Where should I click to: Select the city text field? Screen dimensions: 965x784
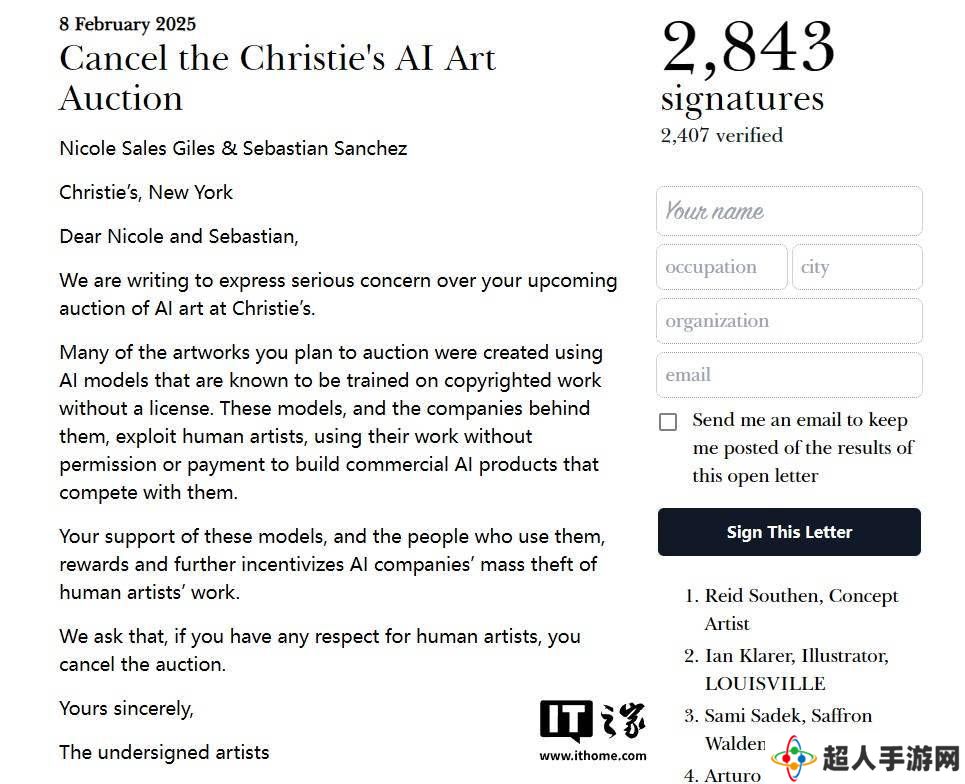point(857,267)
